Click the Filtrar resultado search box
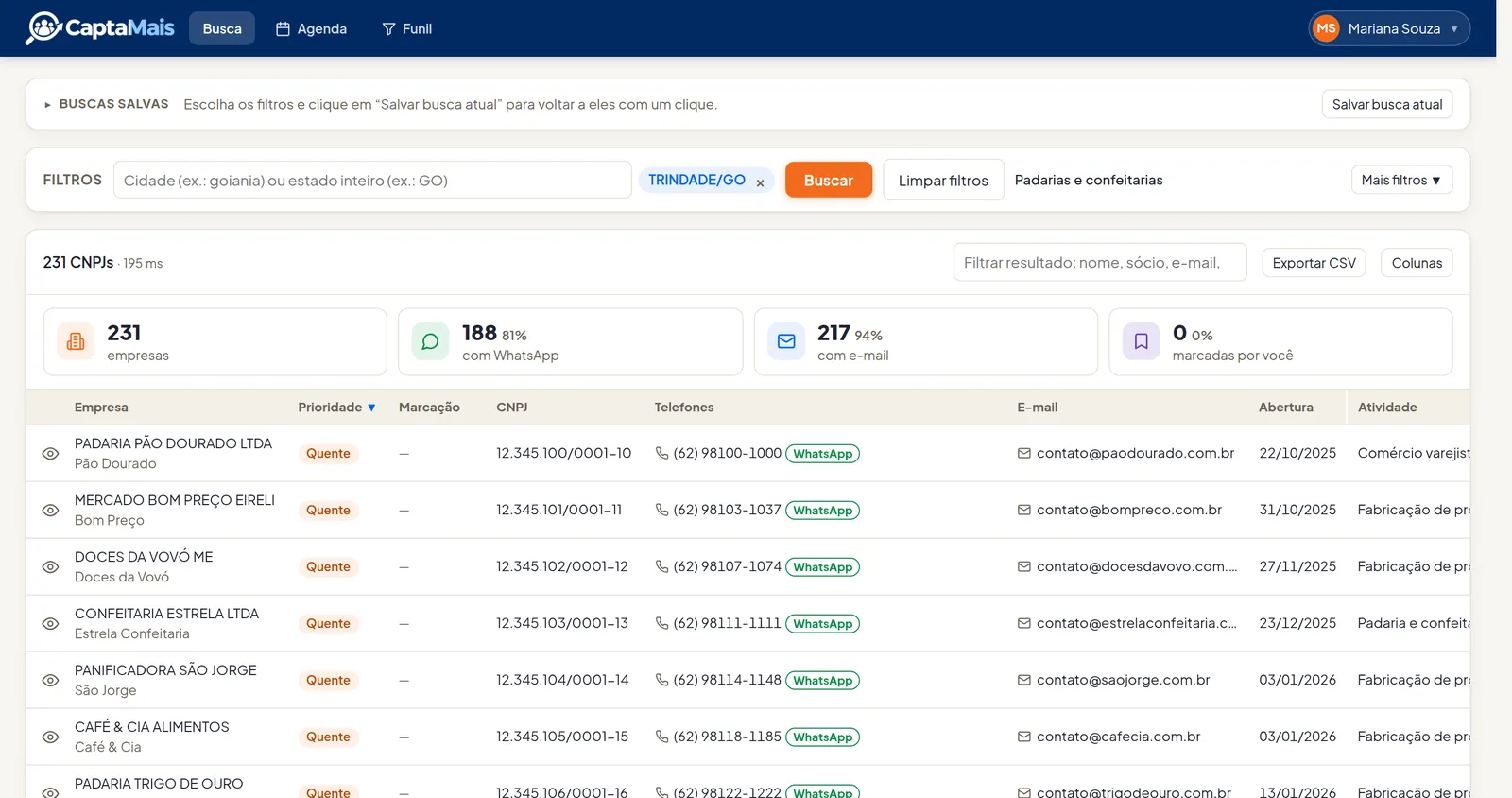 tap(1100, 263)
